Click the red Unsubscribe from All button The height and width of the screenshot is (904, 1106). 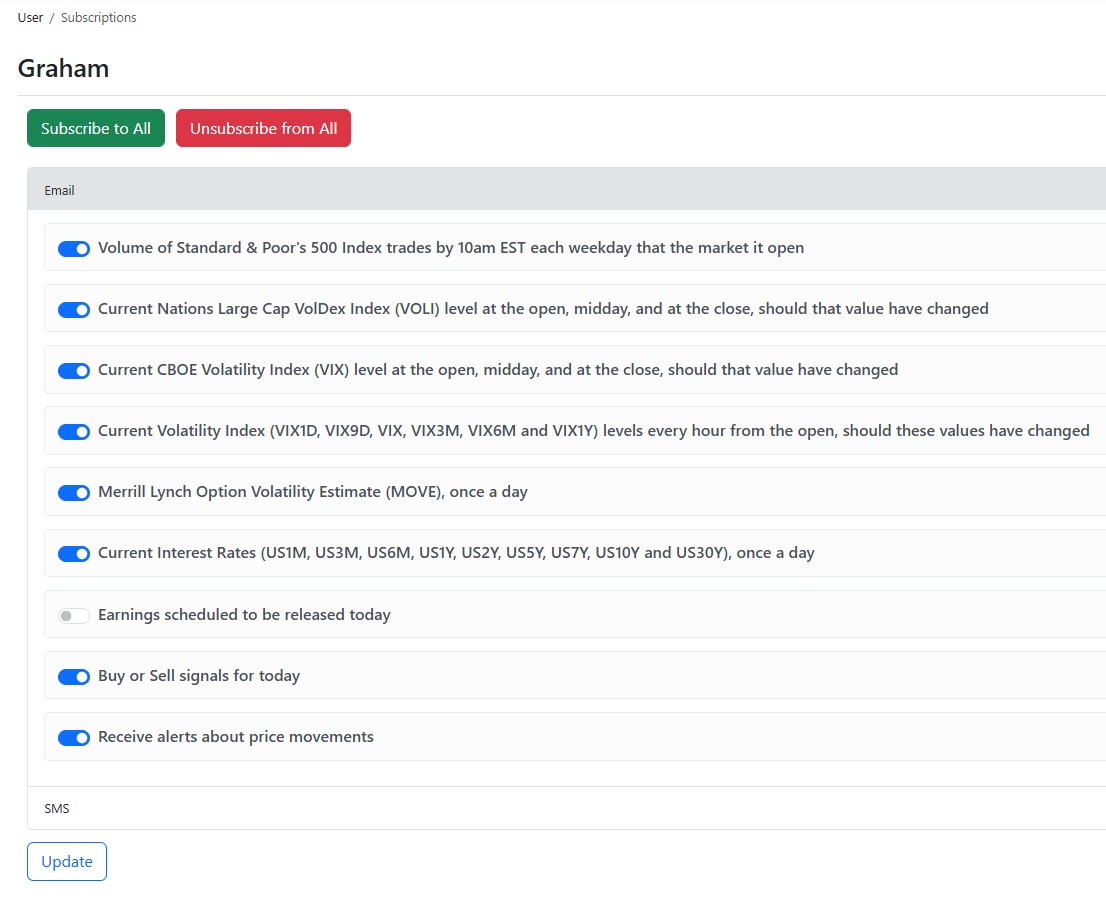click(263, 128)
